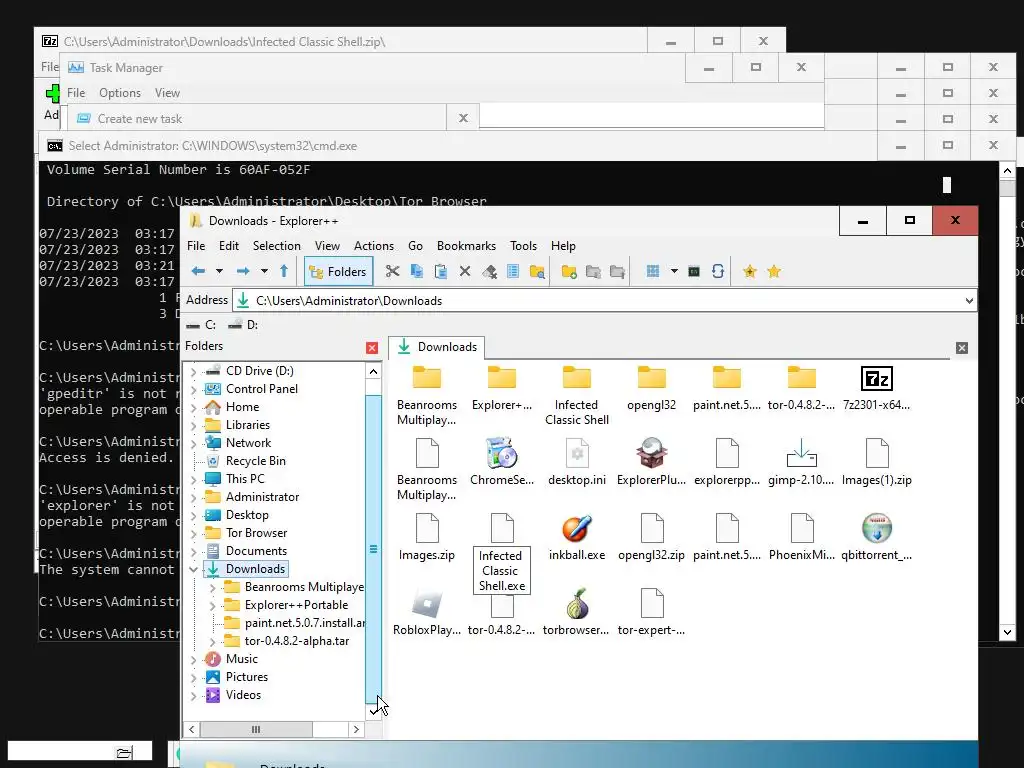The image size is (1024, 768).
Task: Copy selected items via toolbar icon
Action: pos(417,271)
